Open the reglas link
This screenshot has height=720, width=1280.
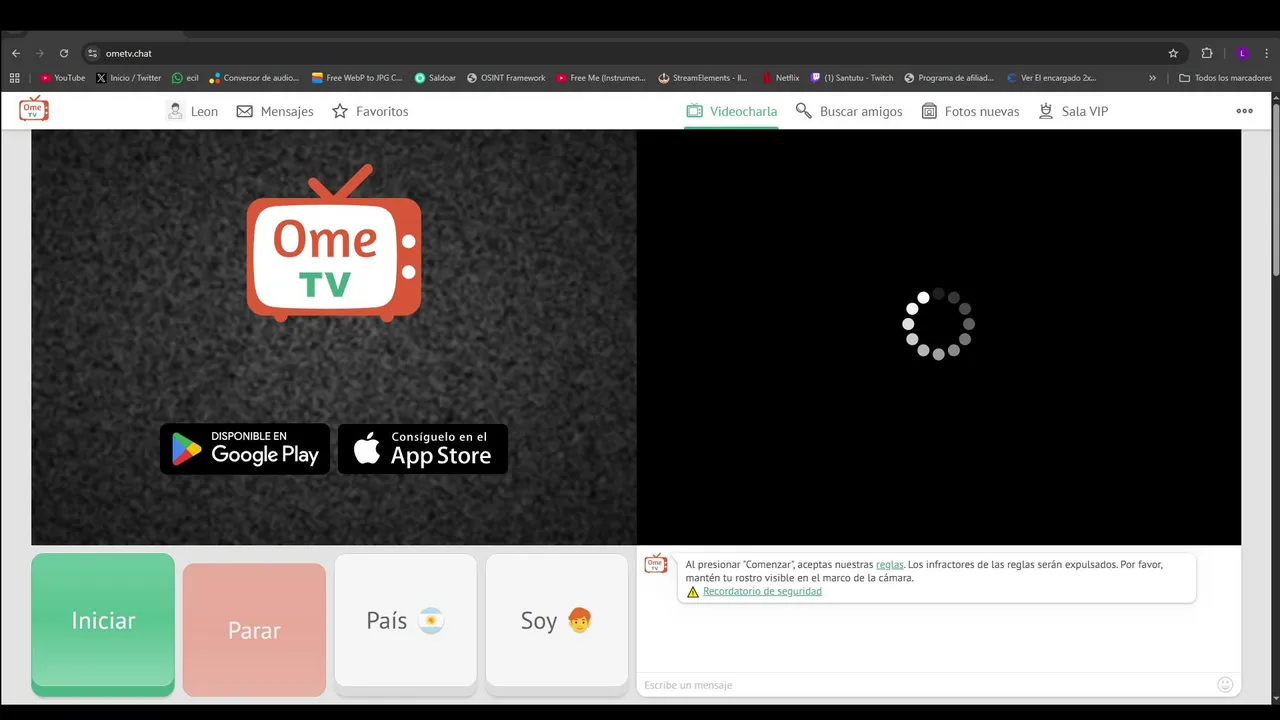889,564
